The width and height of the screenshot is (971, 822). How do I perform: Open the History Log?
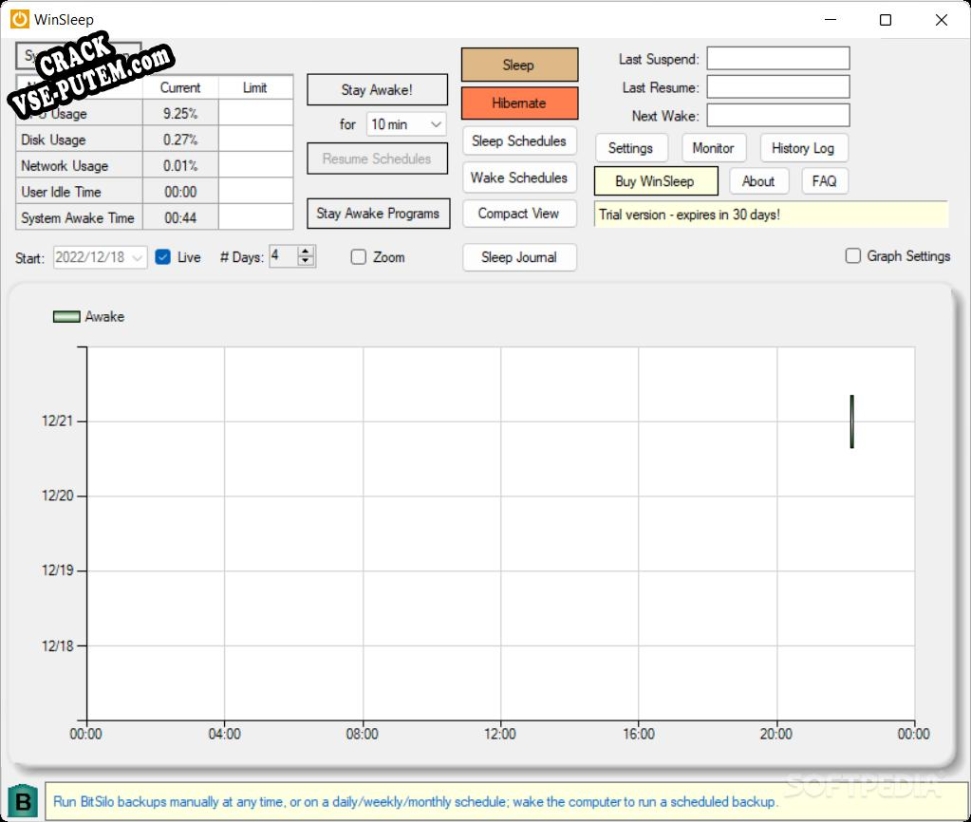pos(802,148)
